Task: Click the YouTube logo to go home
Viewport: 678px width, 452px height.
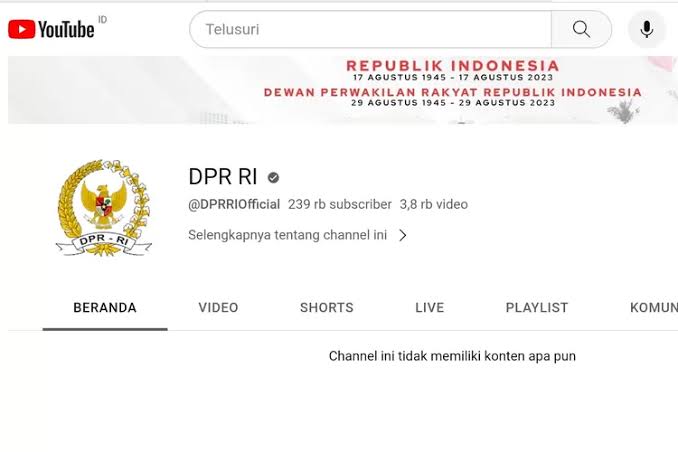Action: coord(51,29)
